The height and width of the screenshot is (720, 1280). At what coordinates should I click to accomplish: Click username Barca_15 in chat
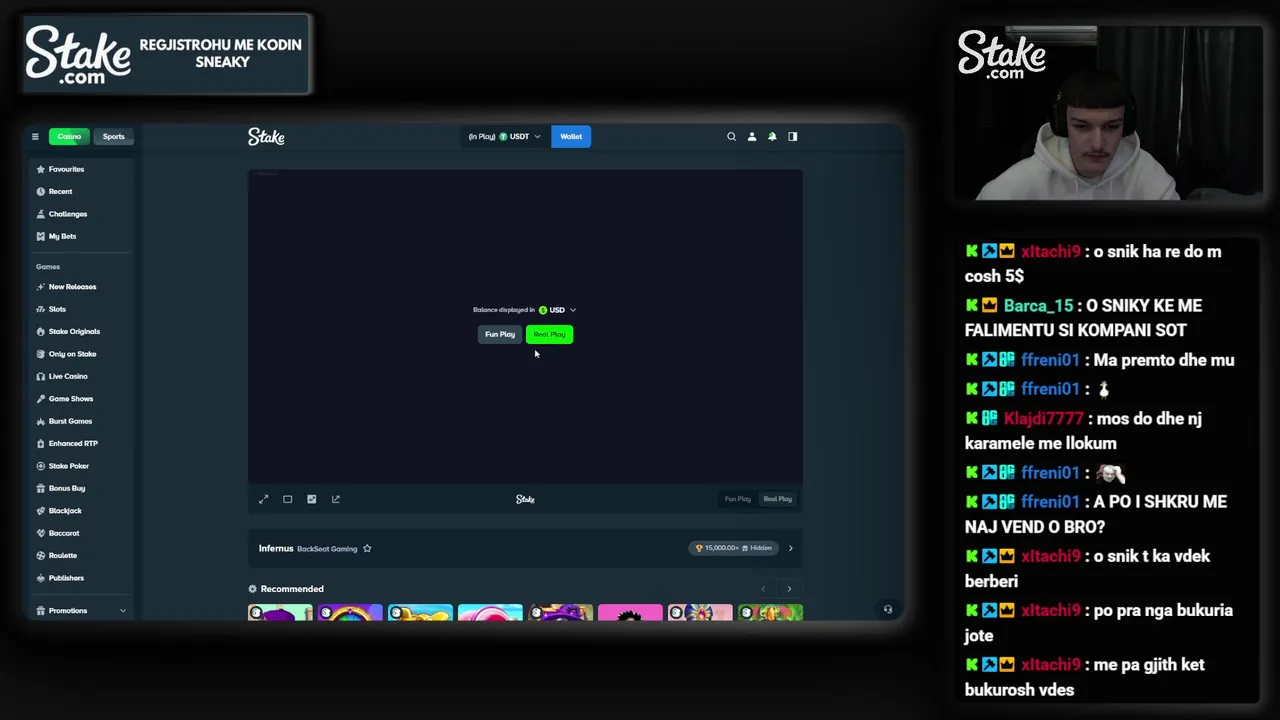(1038, 306)
